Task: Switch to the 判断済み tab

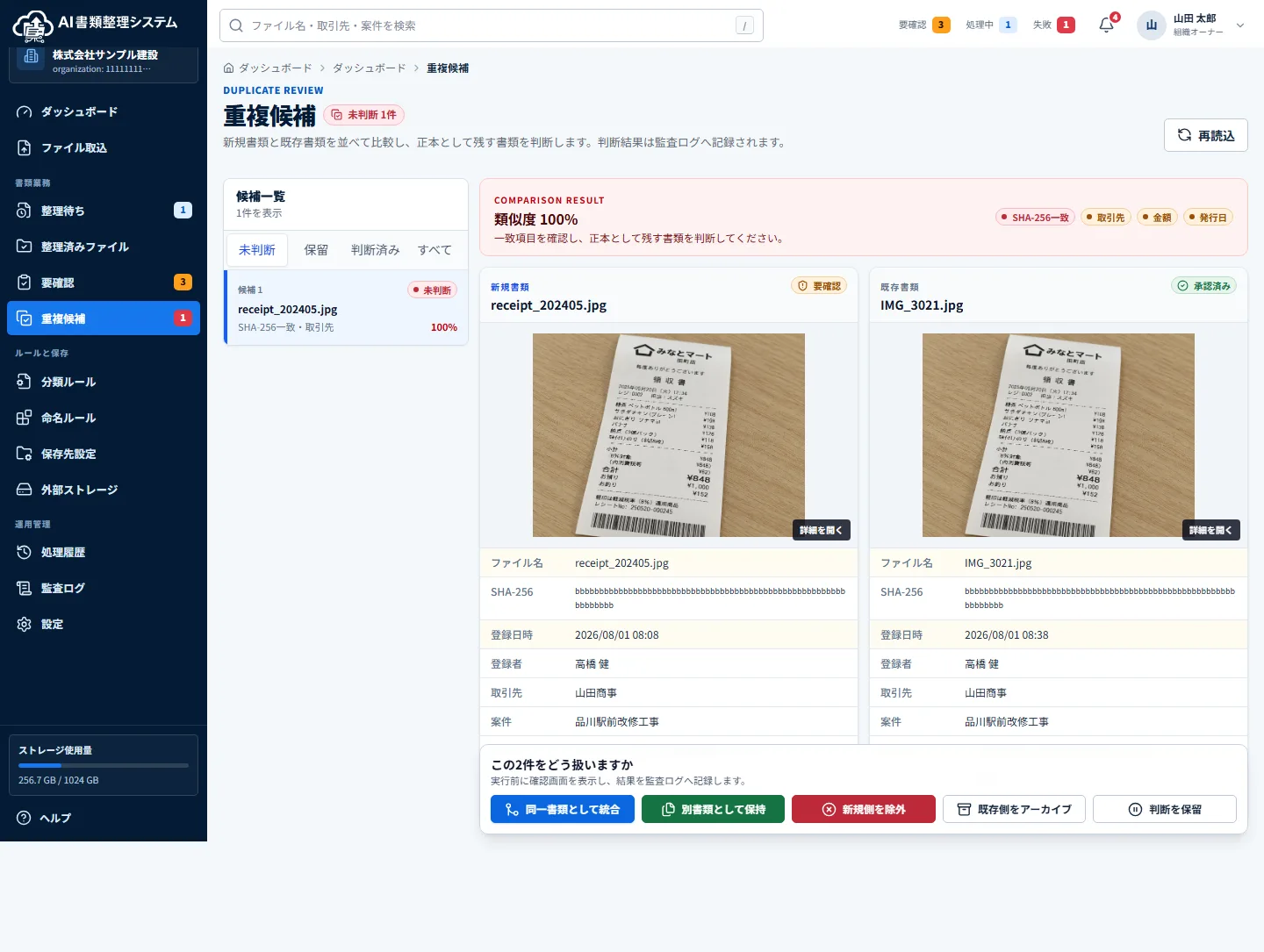Action: pos(376,250)
